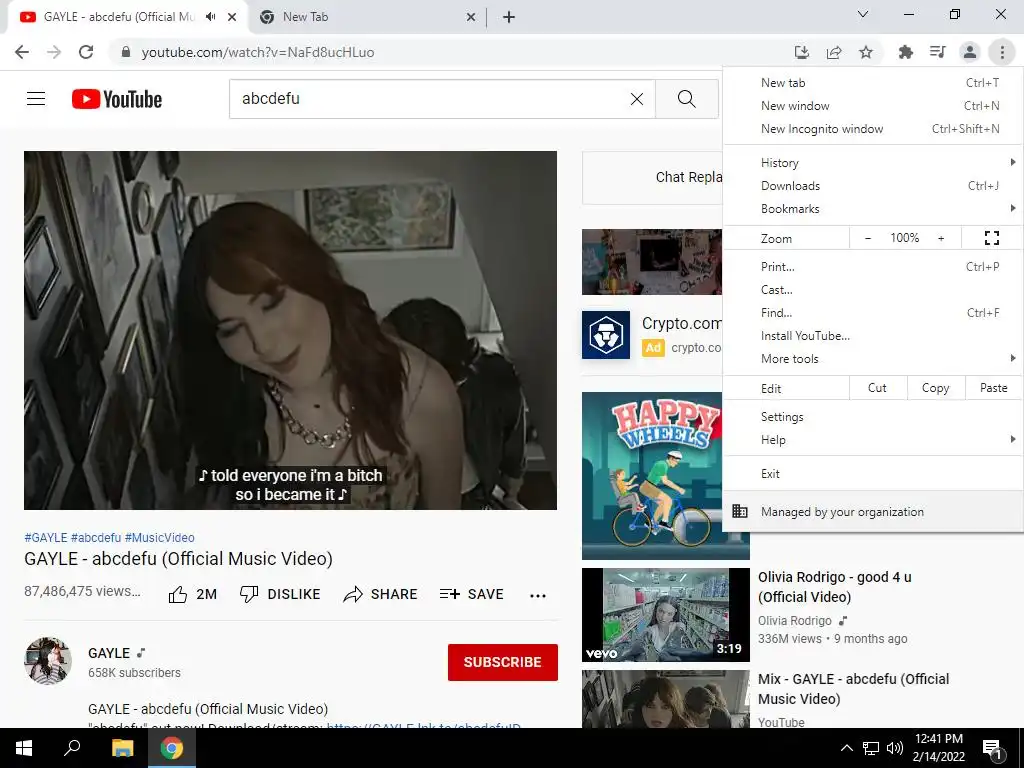Reload the YouTube page
The image size is (1024, 768).
(x=86, y=52)
